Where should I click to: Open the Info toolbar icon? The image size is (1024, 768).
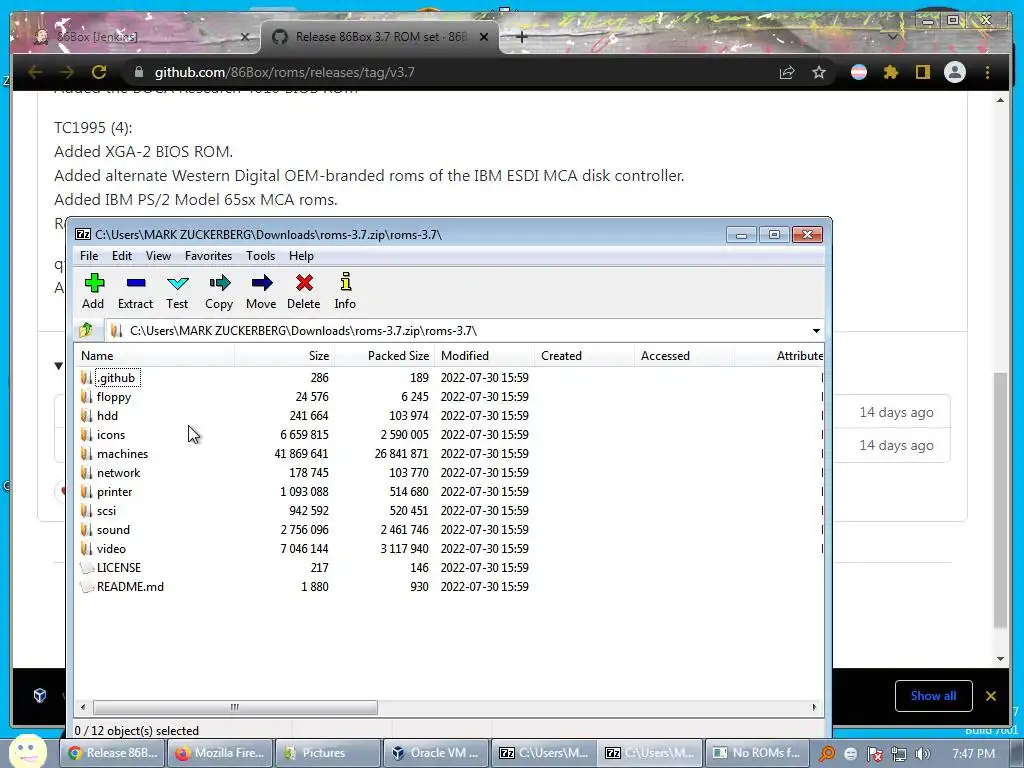[345, 281]
